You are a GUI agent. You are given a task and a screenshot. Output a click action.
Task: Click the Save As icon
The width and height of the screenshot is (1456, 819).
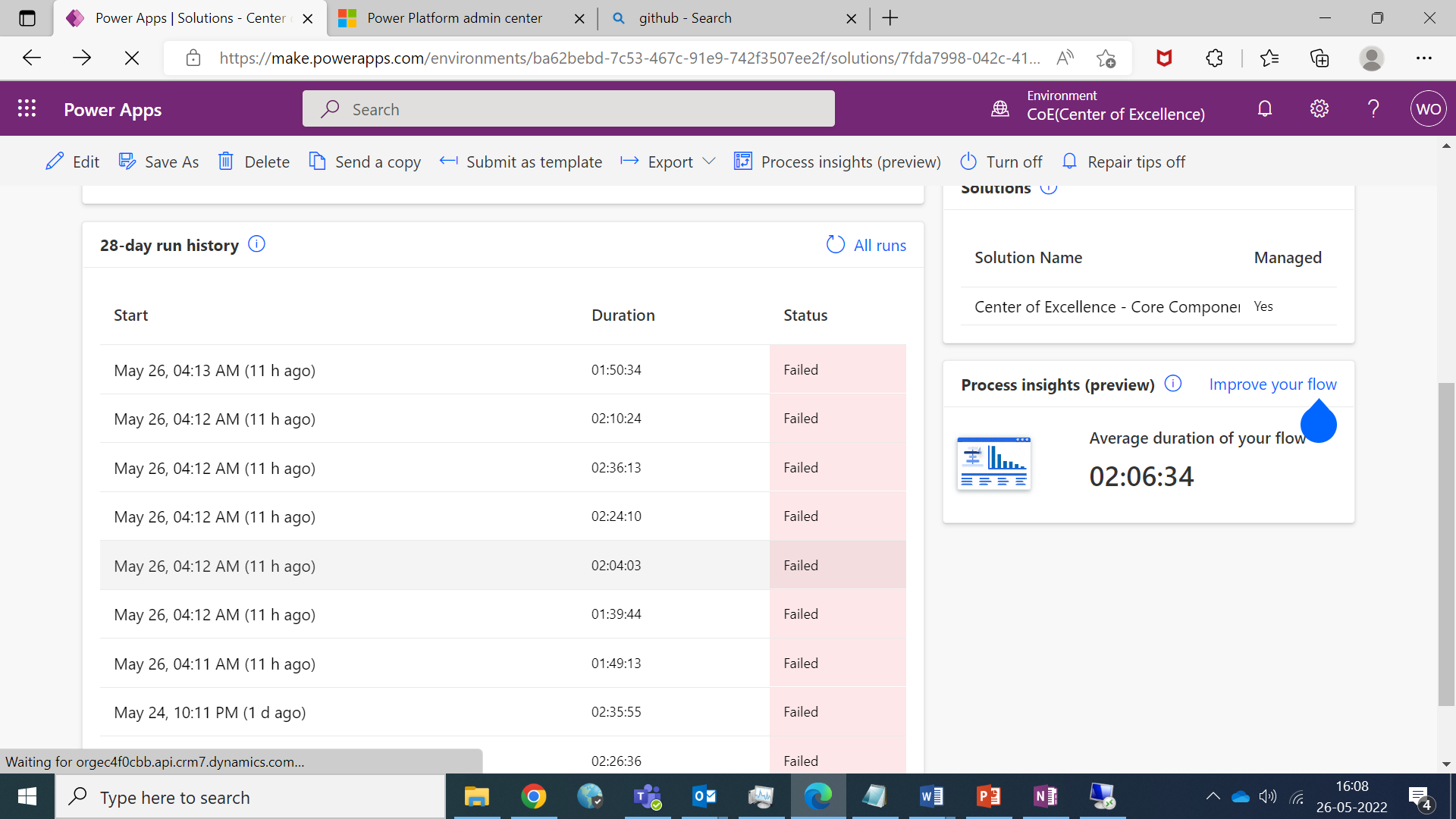[x=126, y=161]
